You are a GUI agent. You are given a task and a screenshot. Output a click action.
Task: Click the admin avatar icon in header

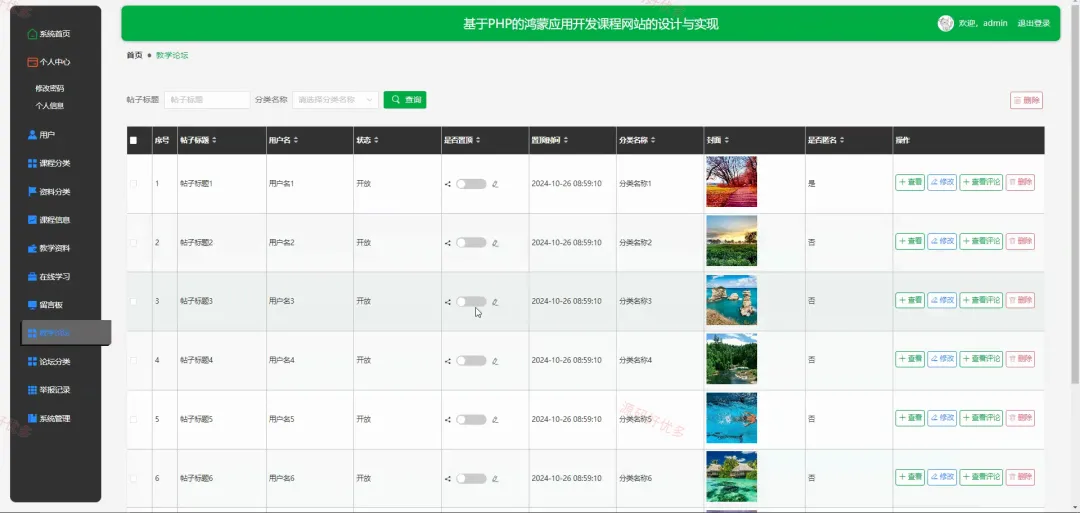[946, 23]
